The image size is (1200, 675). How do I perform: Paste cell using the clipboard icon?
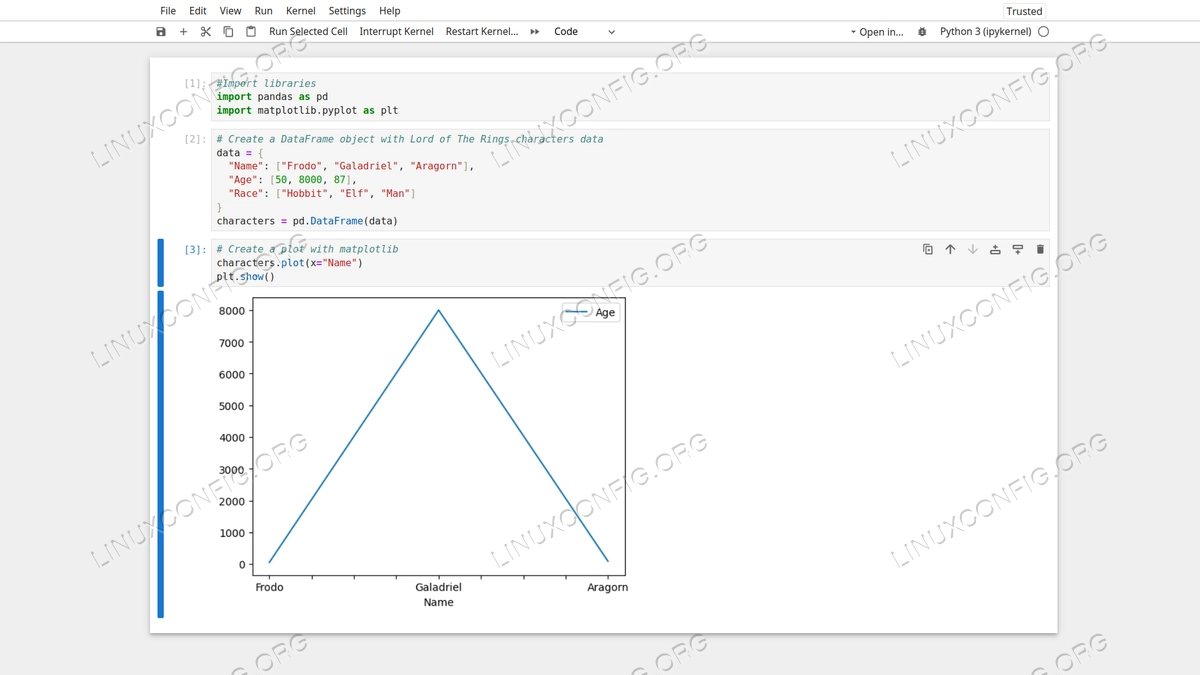251,32
